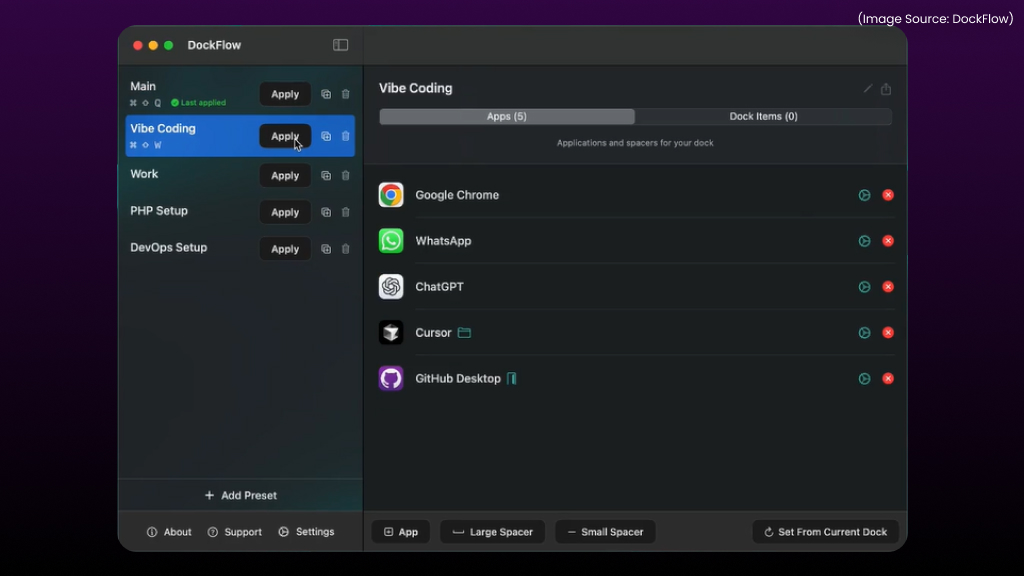Select the PHP Setup preset row
The width and height of the screenshot is (1024, 576).
[240, 212]
